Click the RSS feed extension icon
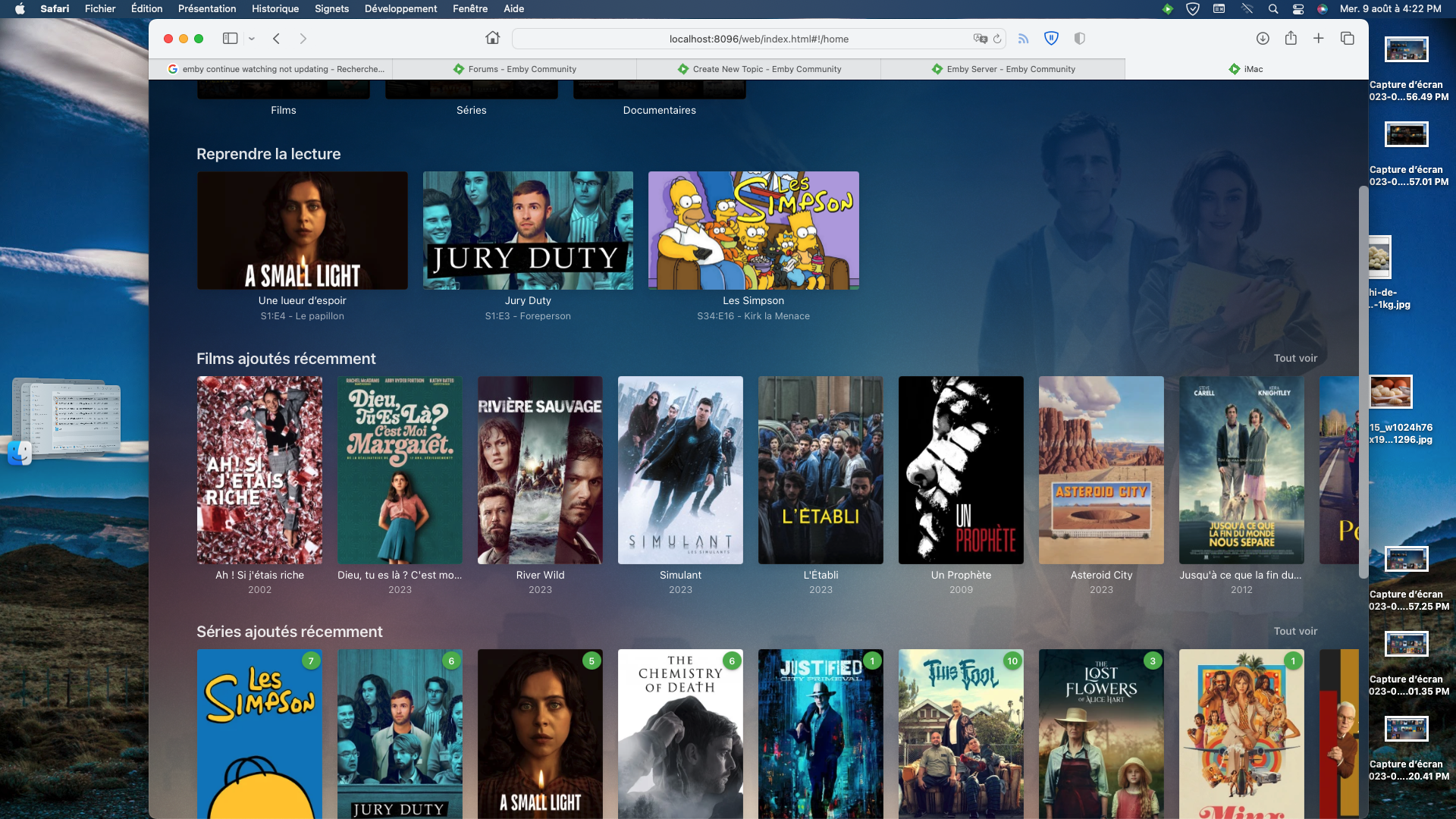This screenshot has height=819, width=1456. [x=1023, y=39]
